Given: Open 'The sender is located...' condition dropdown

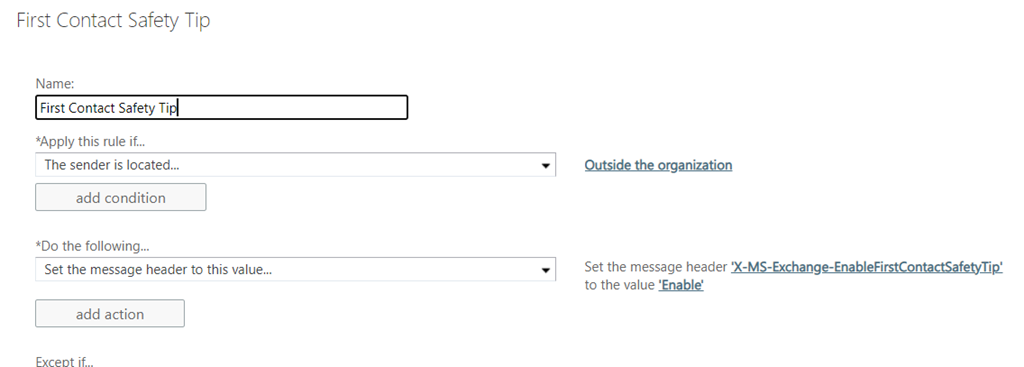Looking at the screenshot, I should tap(295, 165).
